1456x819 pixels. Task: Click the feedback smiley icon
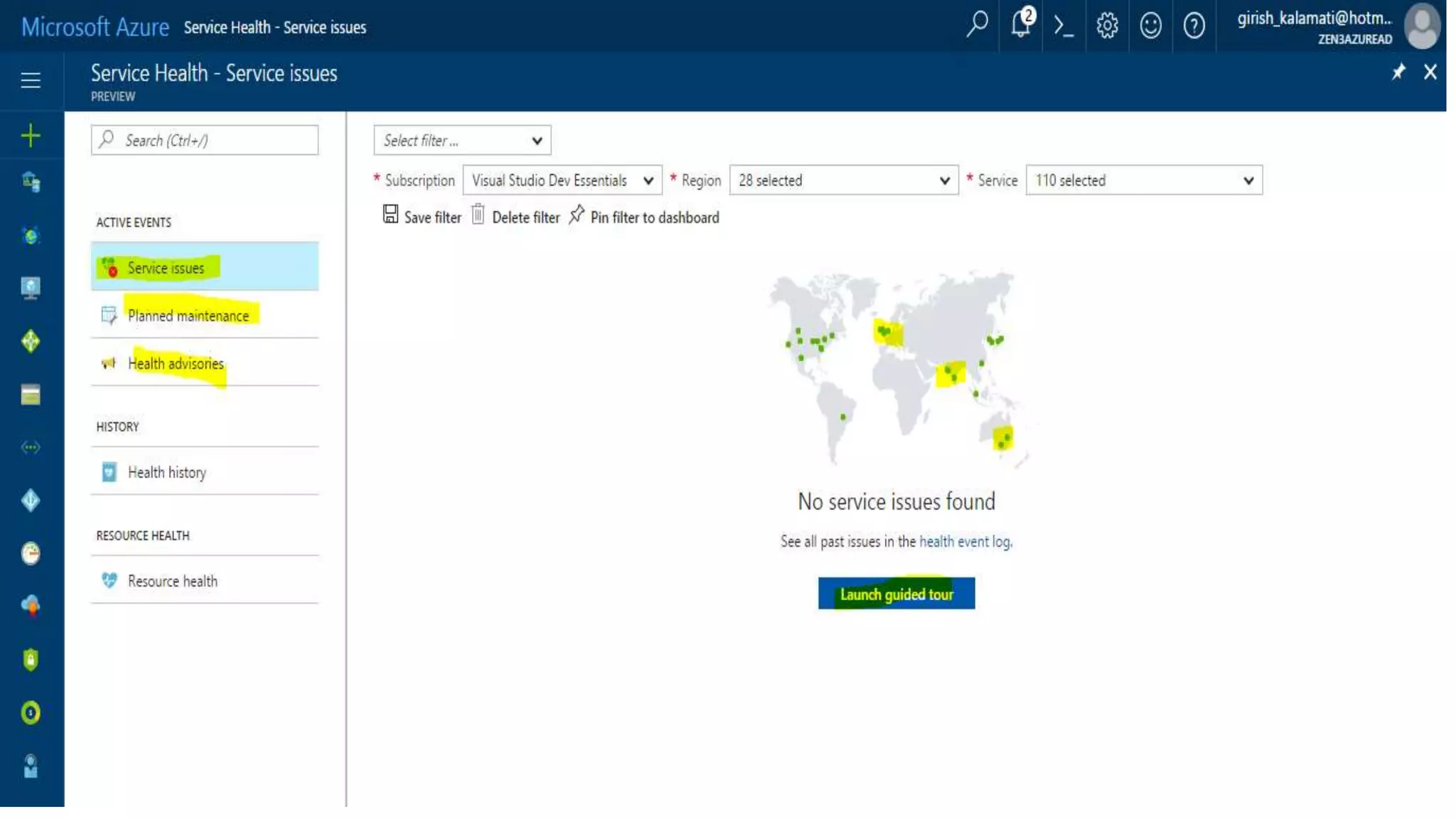(1150, 26)
